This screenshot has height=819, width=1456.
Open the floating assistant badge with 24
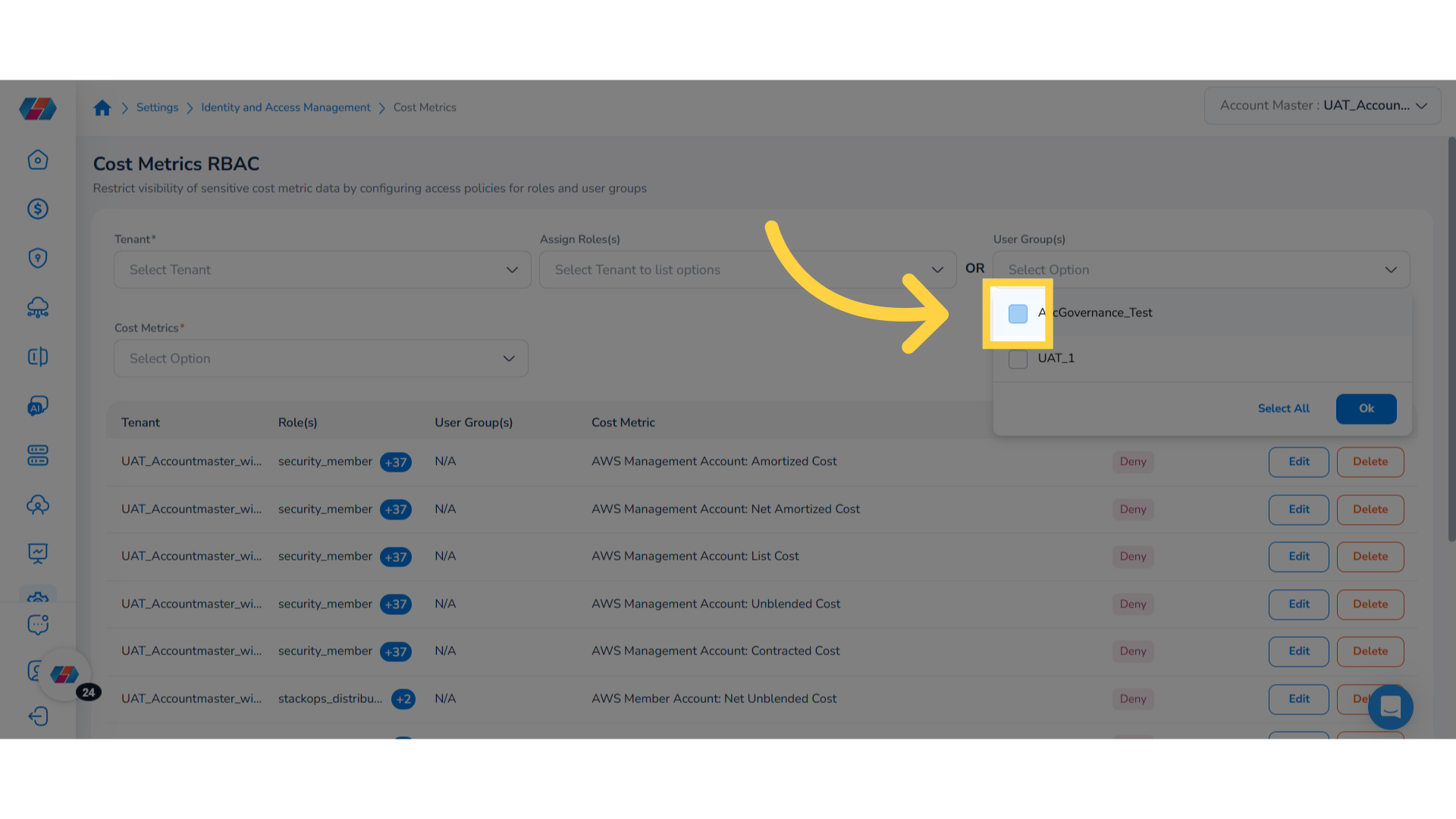click(x=65, y=675)
